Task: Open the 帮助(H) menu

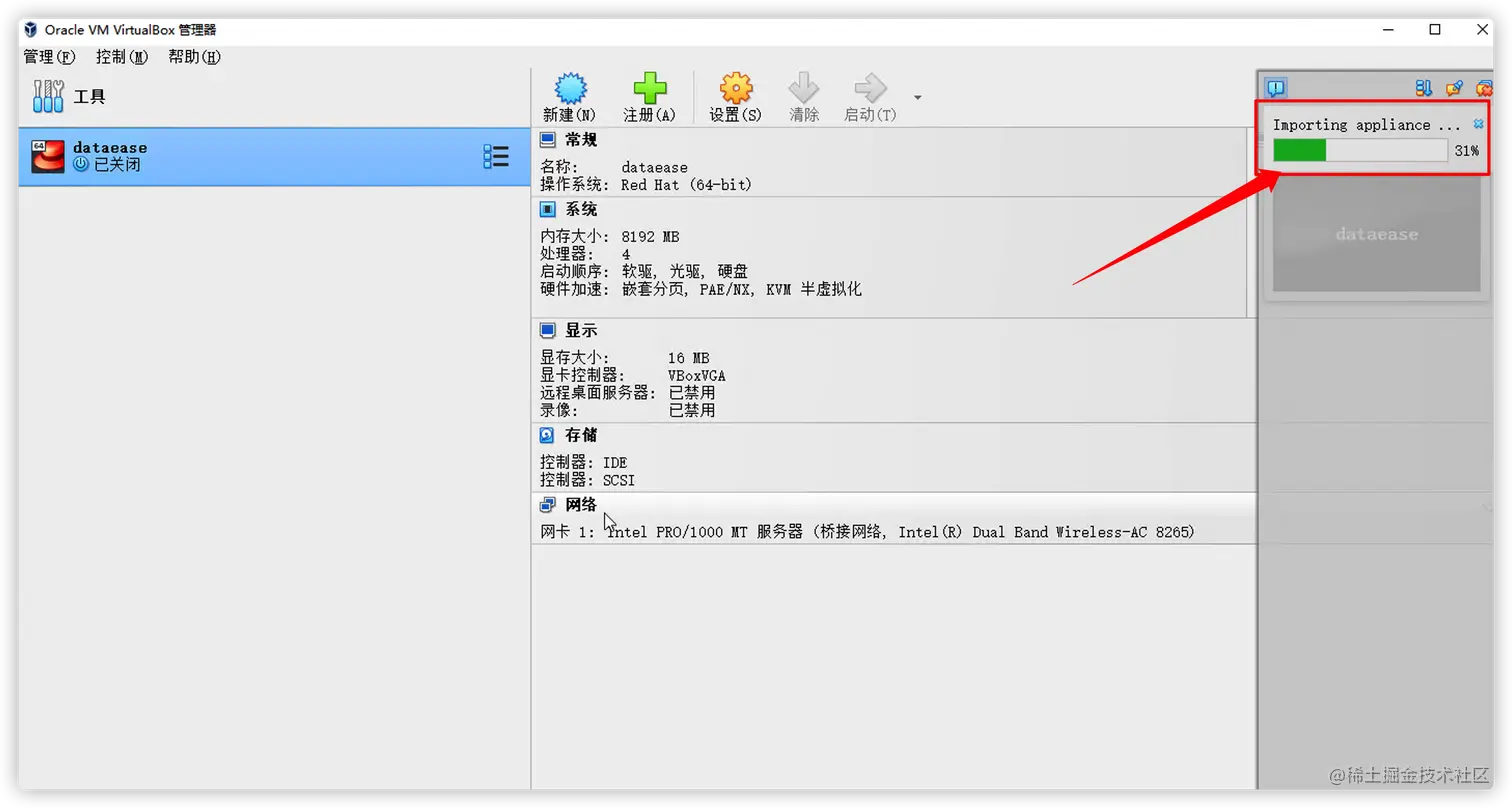Action: [x=194, y=57]
